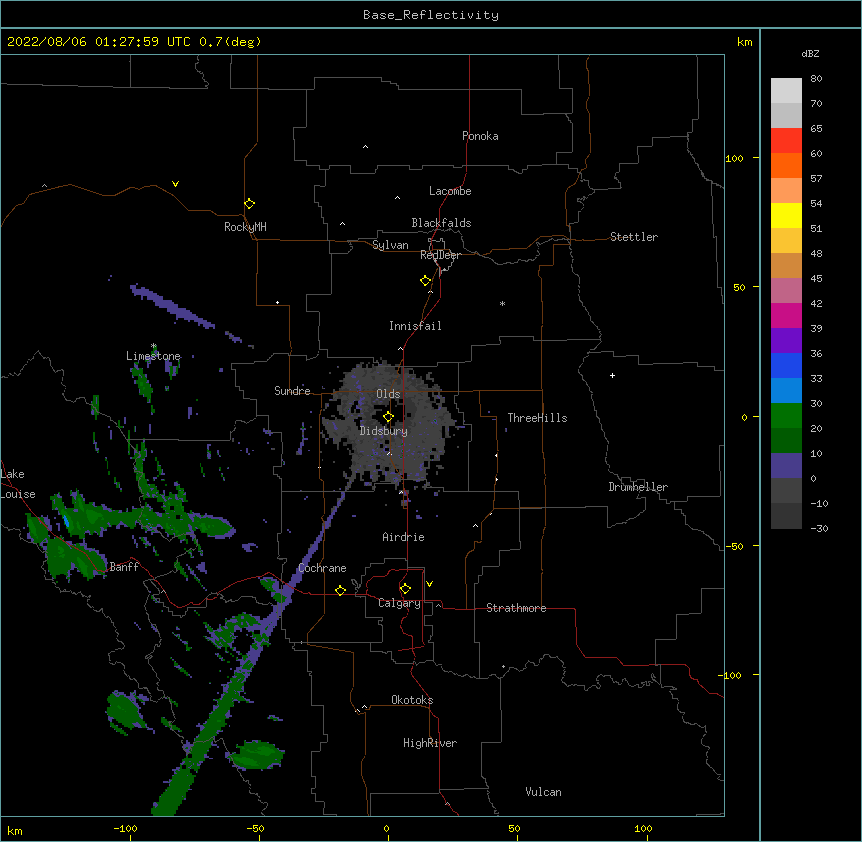Click the Sundre town label

(x=292, y=391)
